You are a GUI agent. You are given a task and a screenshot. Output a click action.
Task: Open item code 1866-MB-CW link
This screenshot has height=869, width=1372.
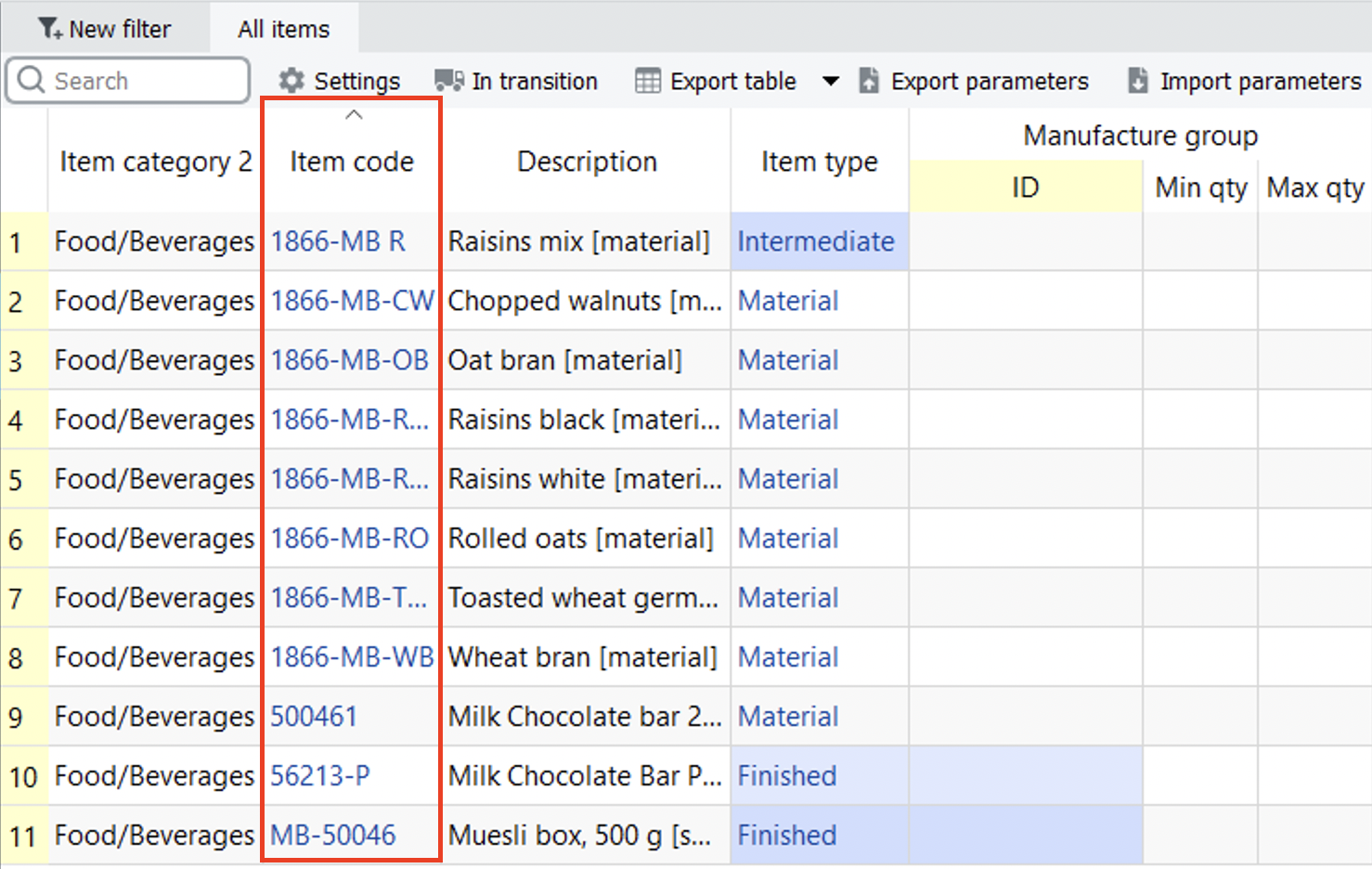[351, 301]
